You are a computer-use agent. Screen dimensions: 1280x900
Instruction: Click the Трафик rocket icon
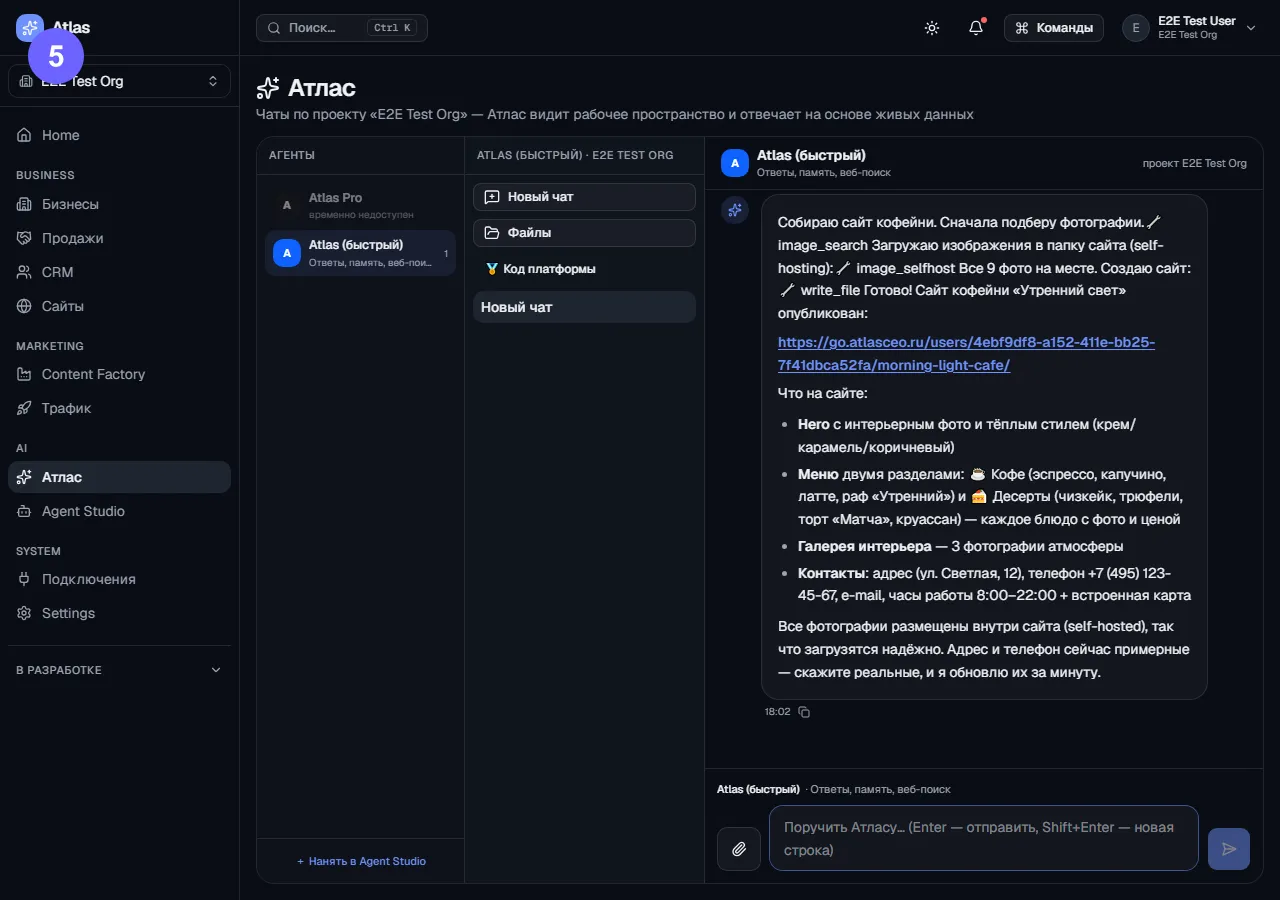pos(24,408)
